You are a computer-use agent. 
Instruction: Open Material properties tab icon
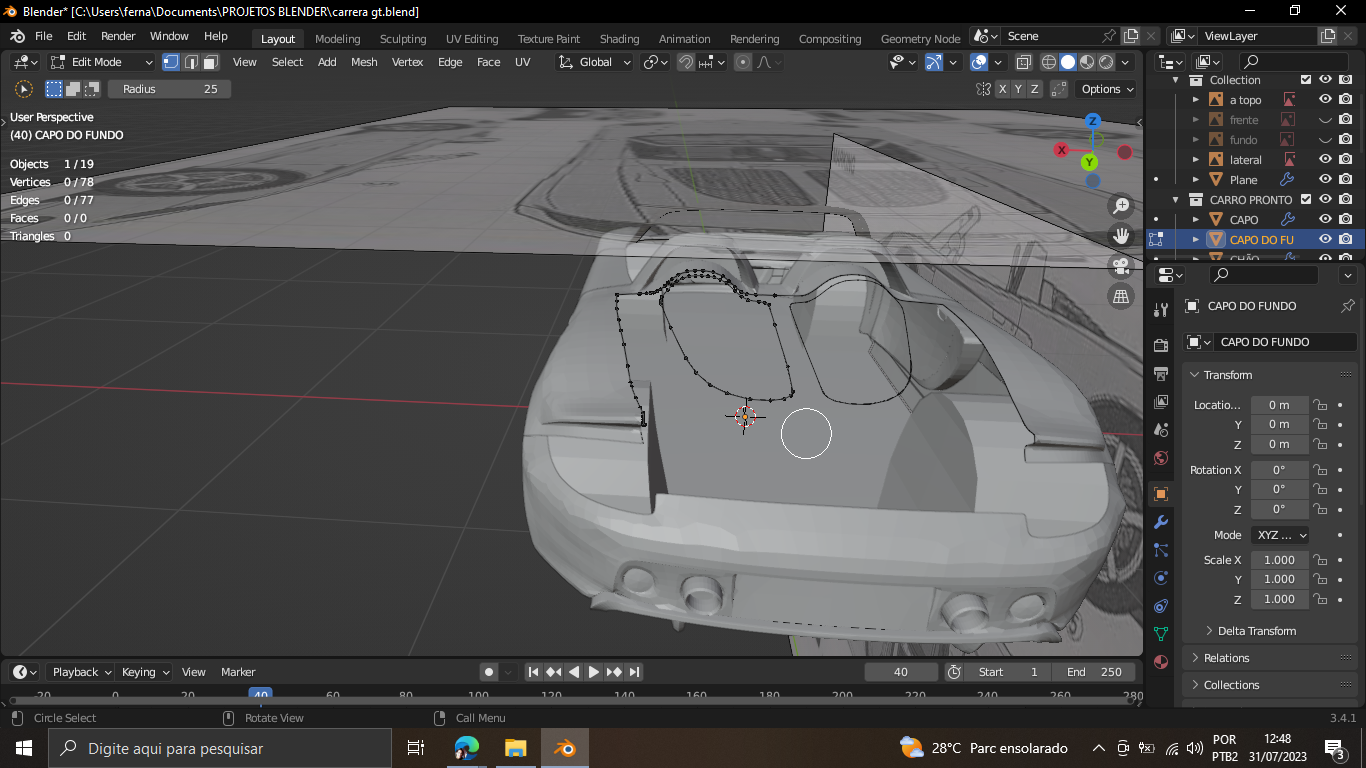click(x=1161, y=662)
